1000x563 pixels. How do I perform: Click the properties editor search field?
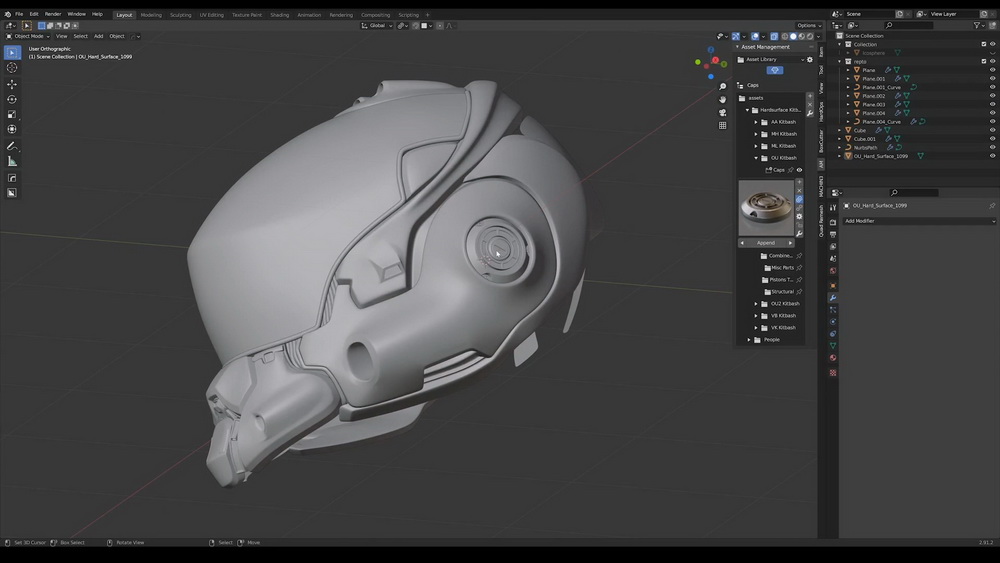click(914, 193)
